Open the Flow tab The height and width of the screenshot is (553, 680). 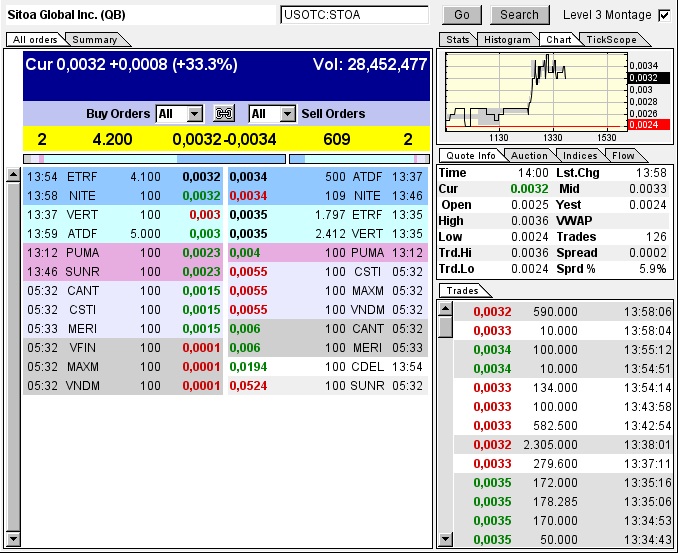[x=623, y=155]
